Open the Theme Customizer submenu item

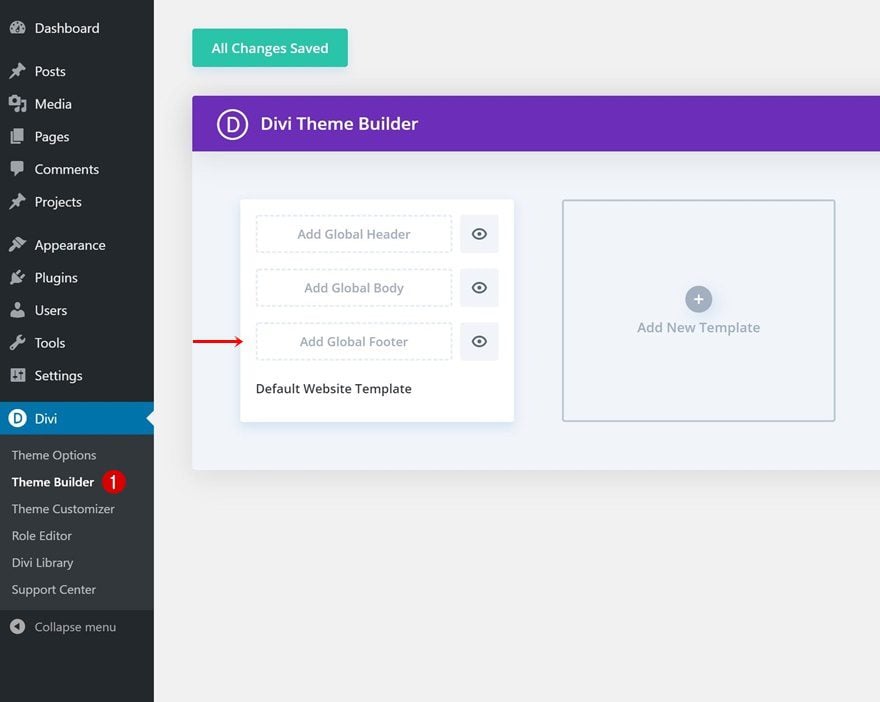[x=63, y=509]
